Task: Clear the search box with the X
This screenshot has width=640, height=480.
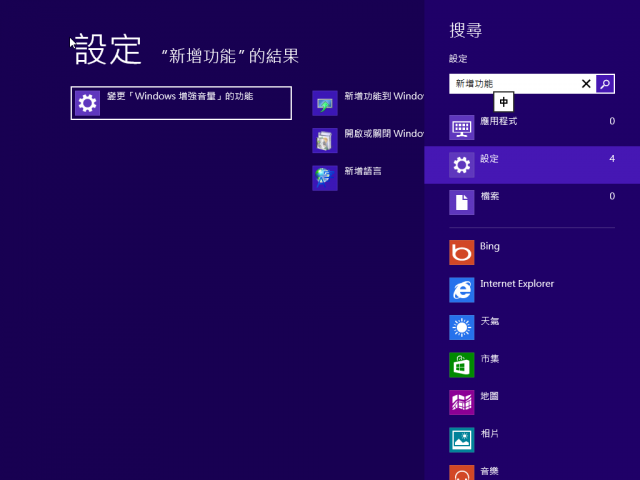Action: tap(586, 84)
